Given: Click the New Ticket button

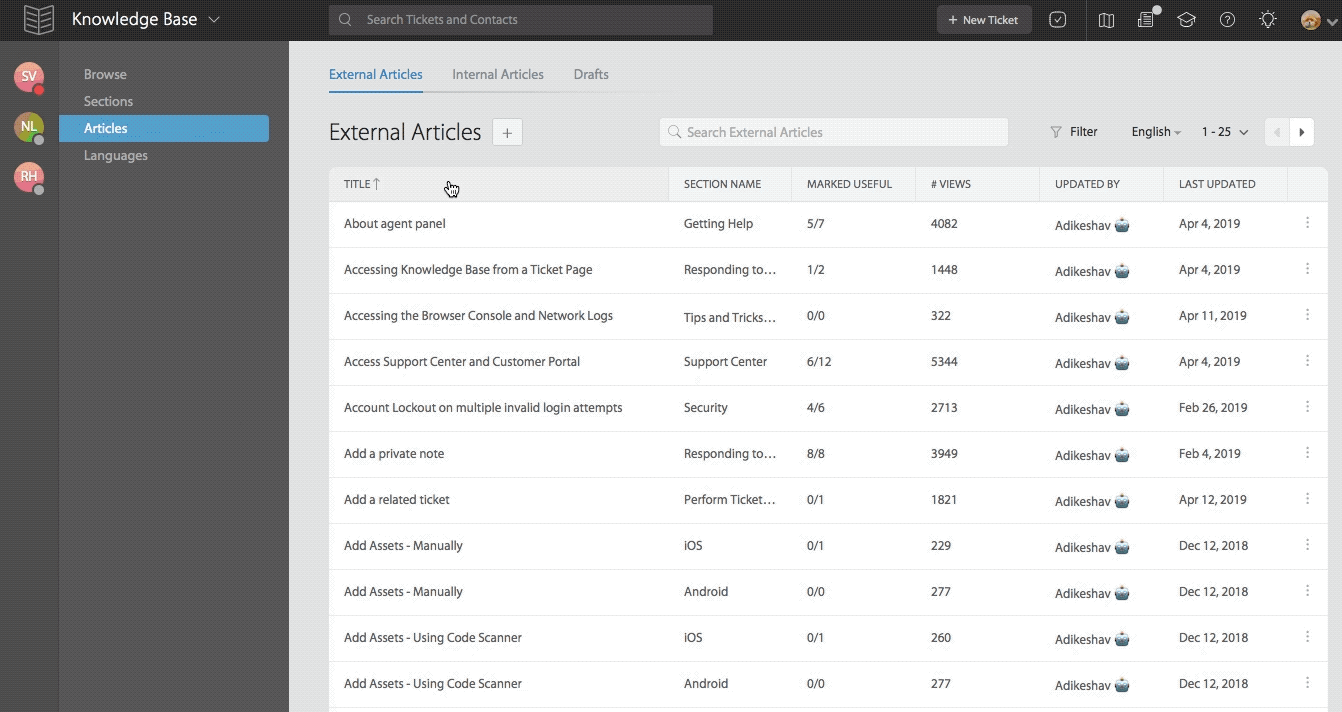Looking at the screenshot, I should point(984,20).
